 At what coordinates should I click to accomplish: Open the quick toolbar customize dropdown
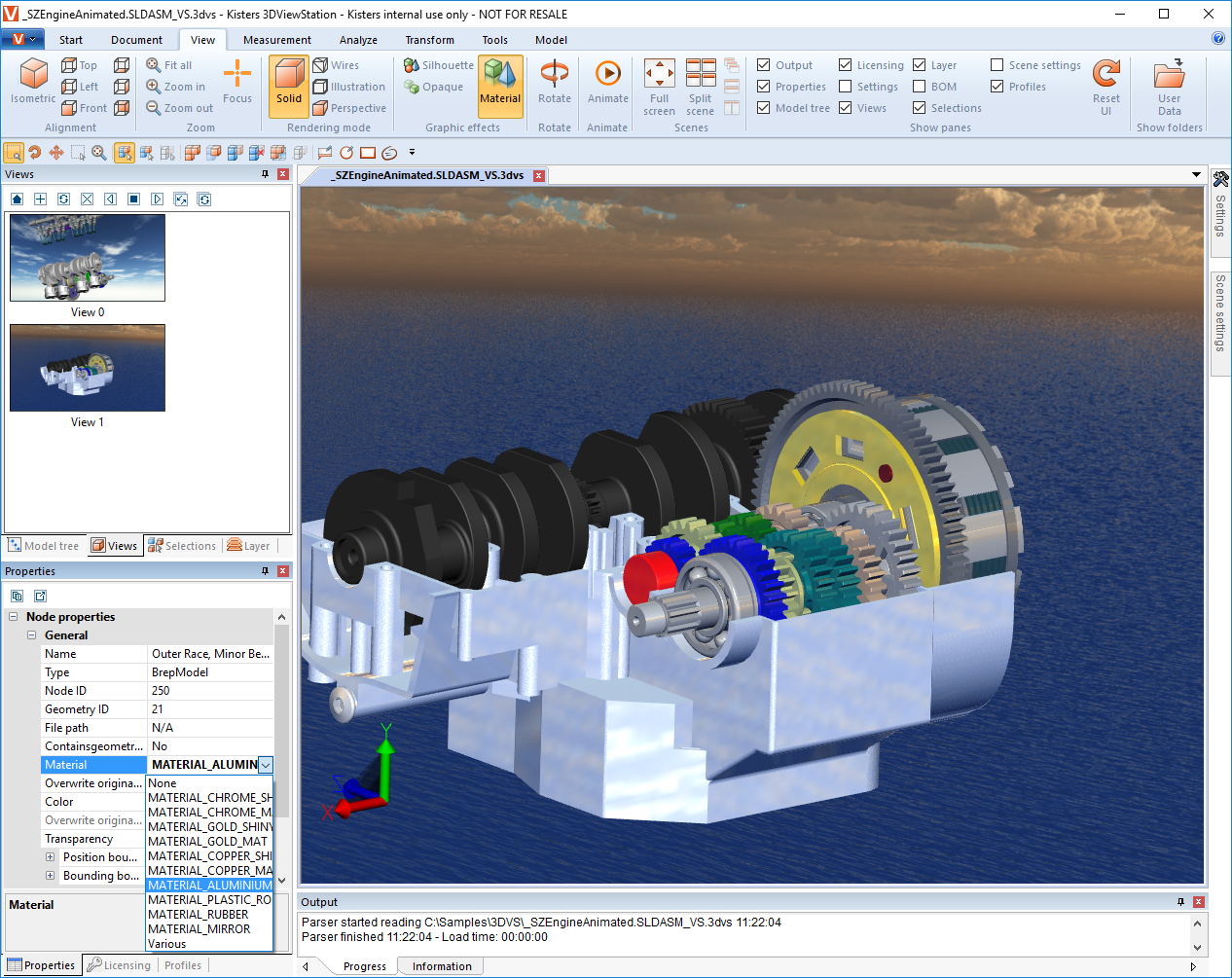point(412,153)
